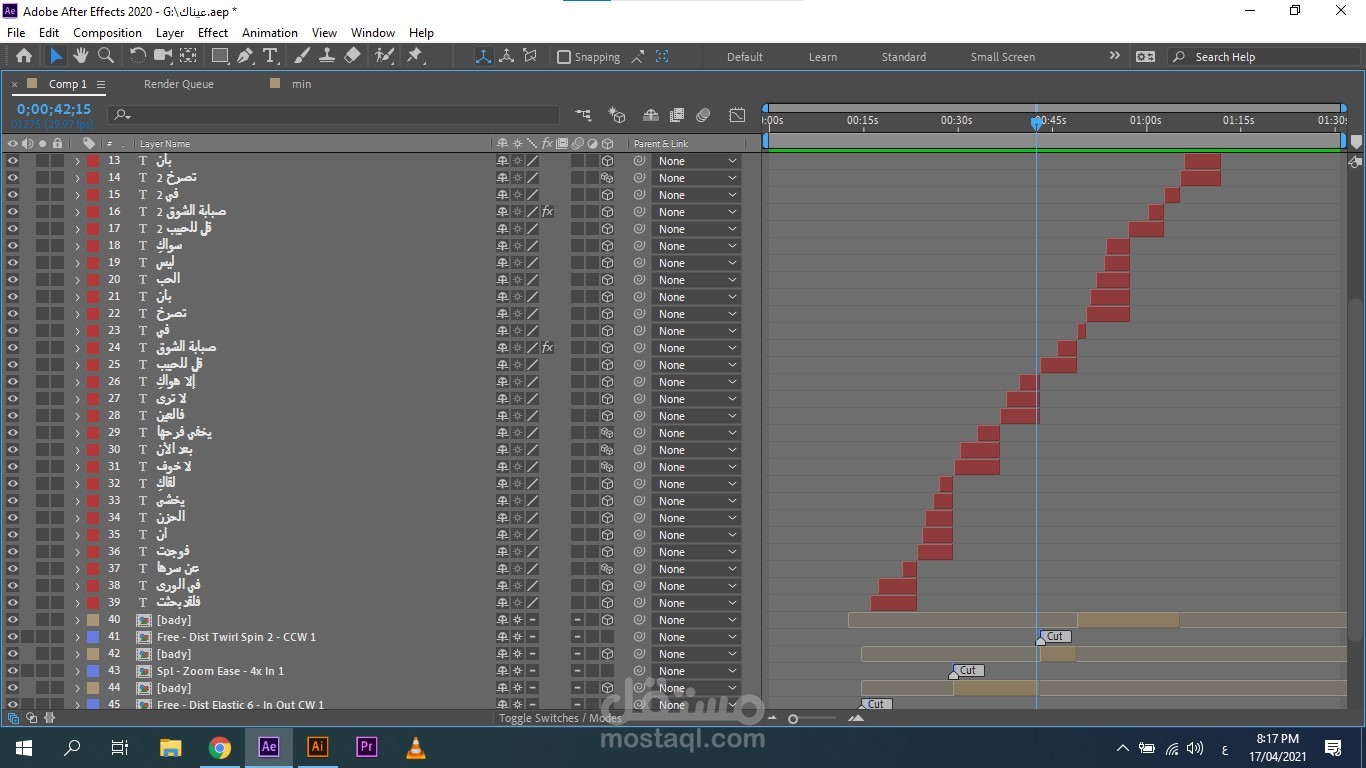Hide layer 40 [bady] with eye icon
Screen dimensions: 1366x768
[x=12, y=619]
